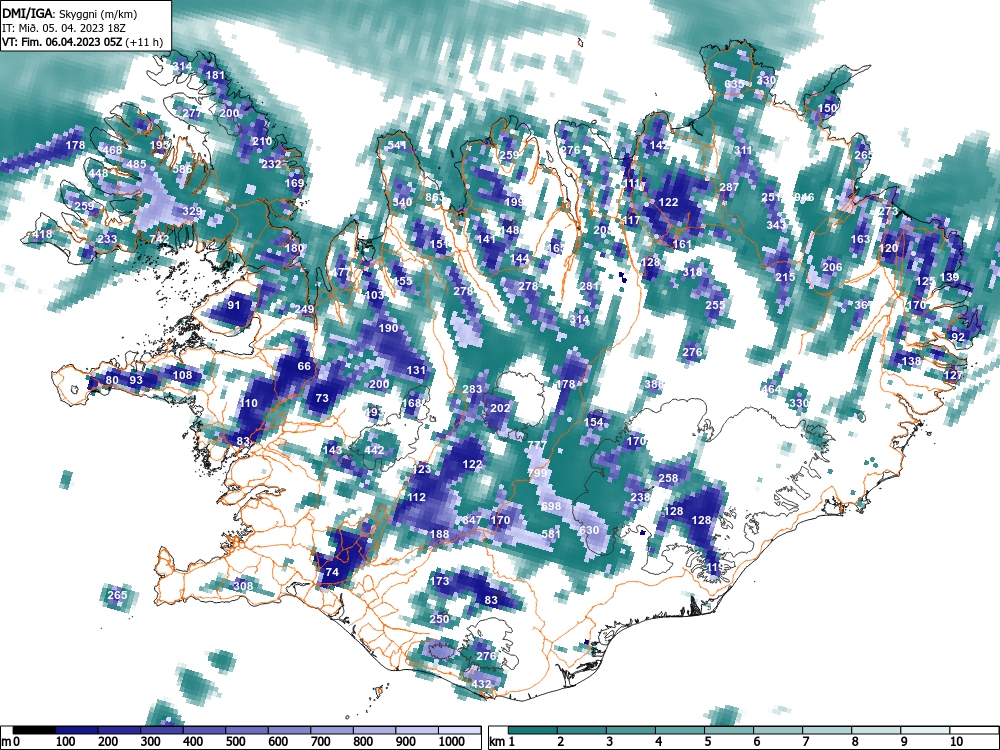Click the map value 150
The width and height of the screenshot is (1000, 750).
(827, 108)
